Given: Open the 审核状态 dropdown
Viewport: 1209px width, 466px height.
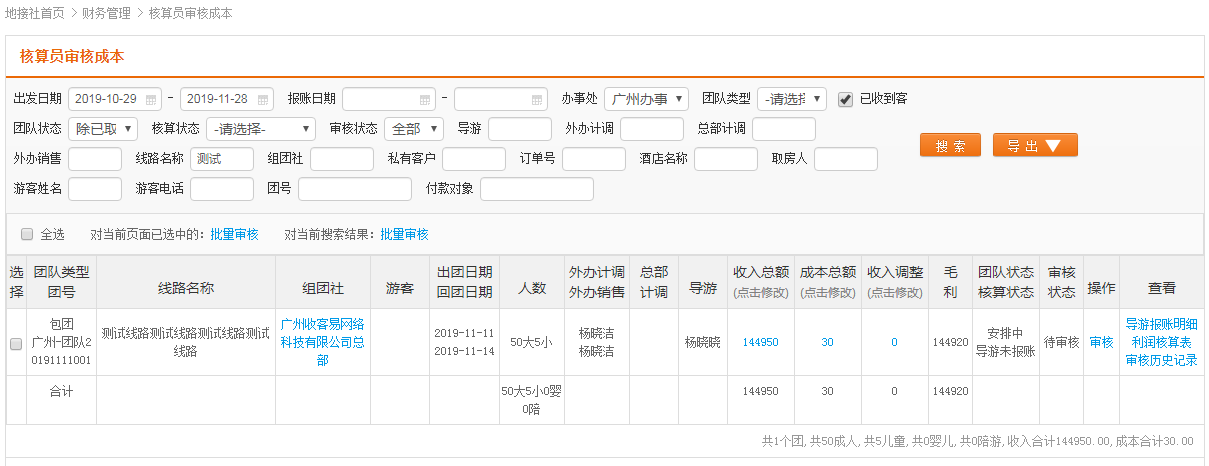Looking at the screenshot, I should (x=413, y=129).
